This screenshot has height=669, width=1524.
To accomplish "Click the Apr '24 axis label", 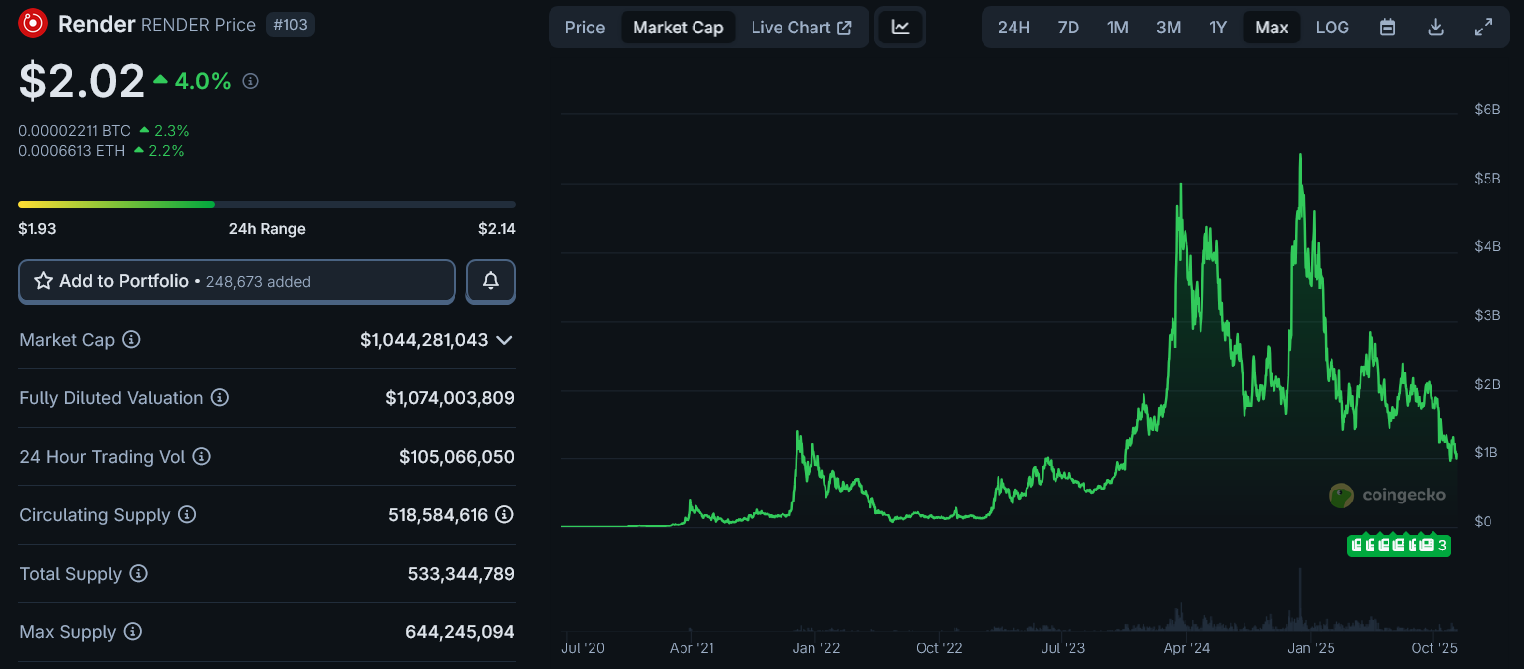I will [x=1187, y=648].
